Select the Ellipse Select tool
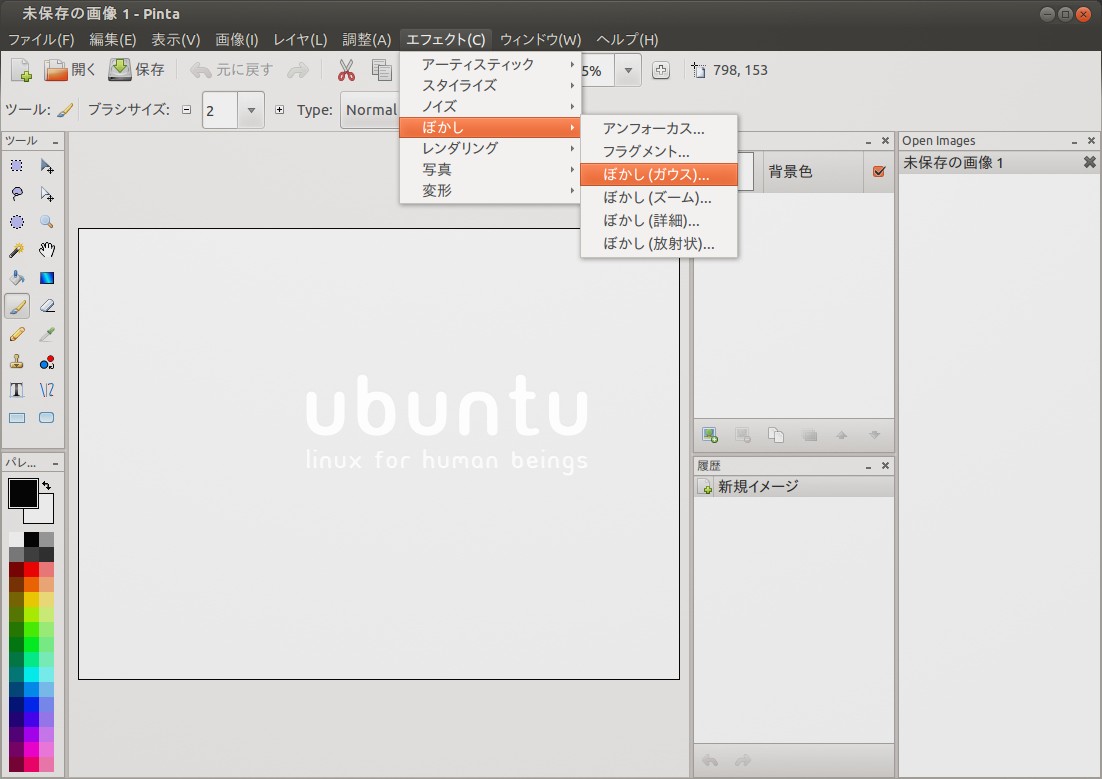Viewport: 1102px width, 779px height. (17, 222)
